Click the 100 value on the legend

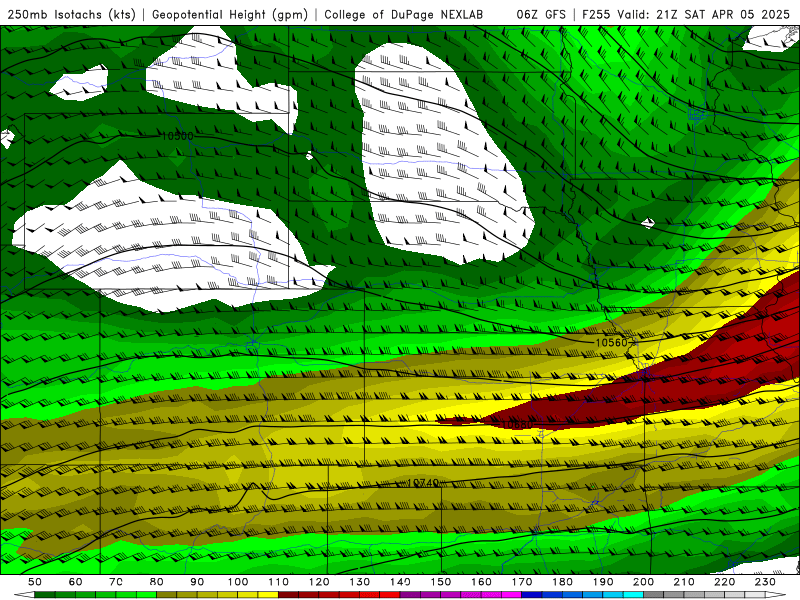pyautogui.click(x=238, y=582)
